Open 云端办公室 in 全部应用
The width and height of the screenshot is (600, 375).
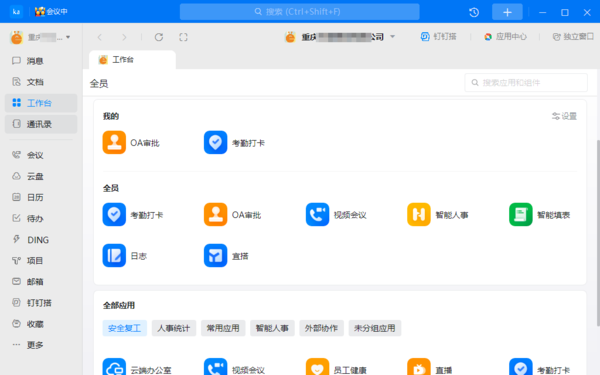tap(137, 368)
